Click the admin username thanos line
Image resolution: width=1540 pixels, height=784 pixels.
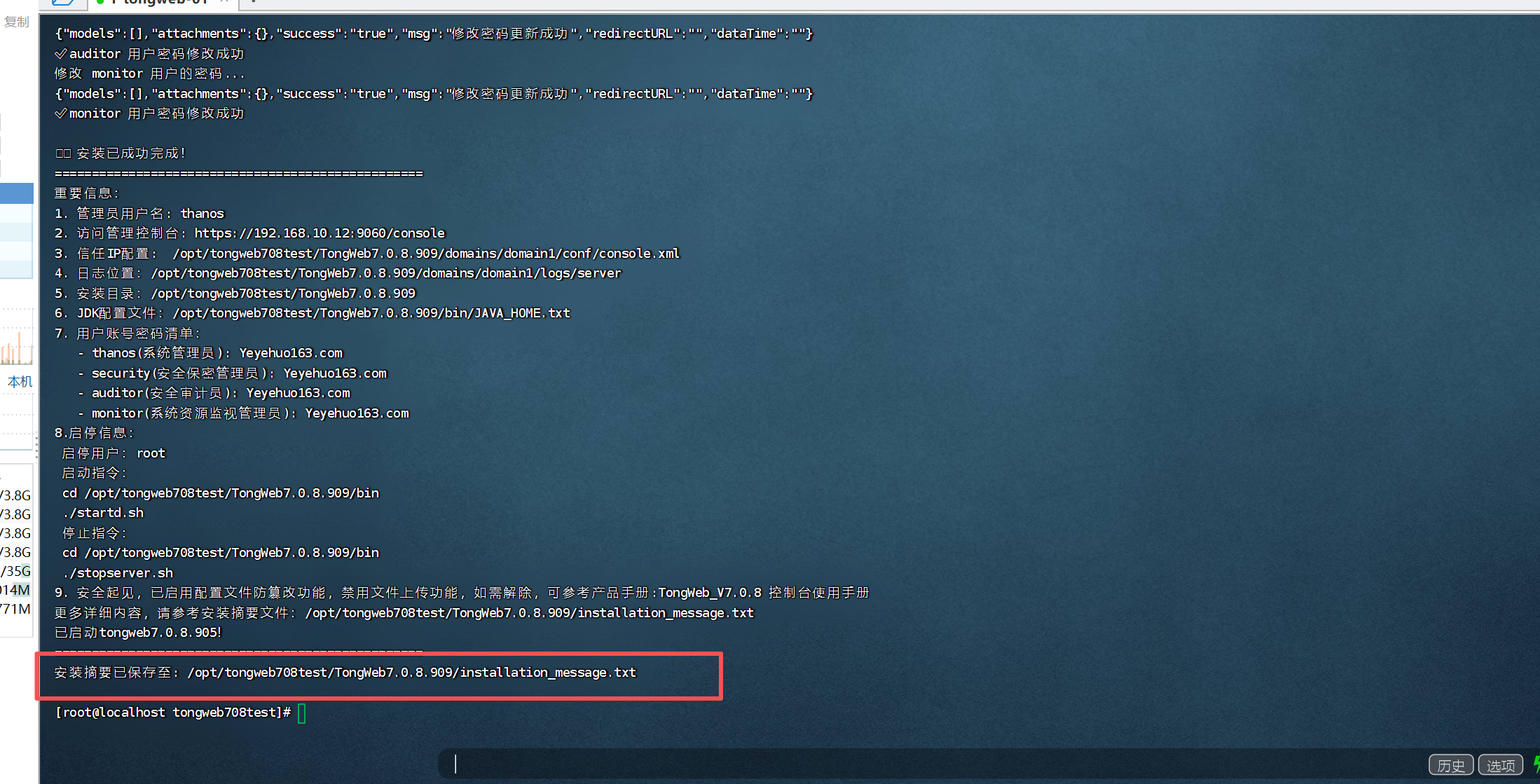tap(139, 214)
